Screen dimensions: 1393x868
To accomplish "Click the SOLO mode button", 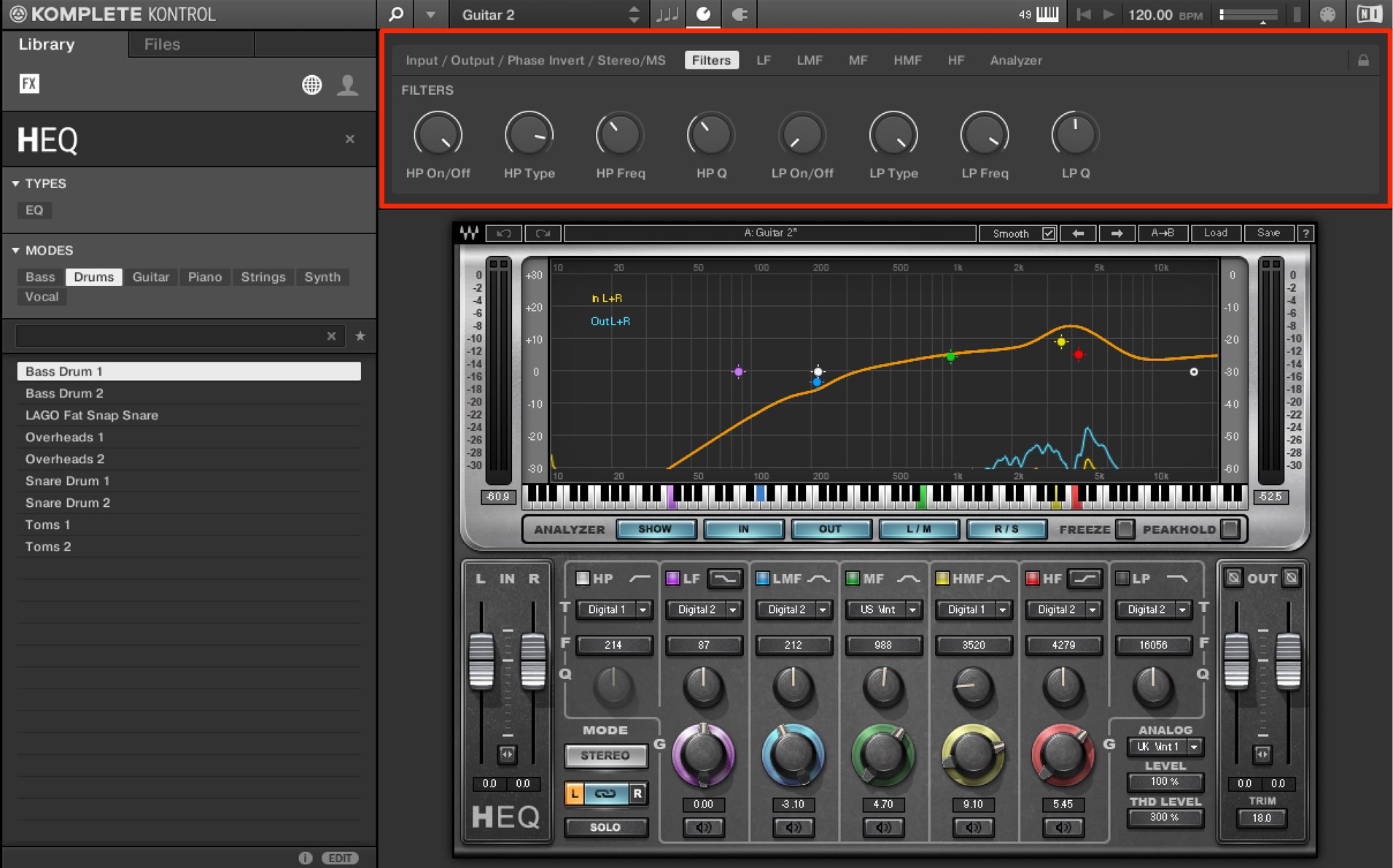I will [605, 827].
